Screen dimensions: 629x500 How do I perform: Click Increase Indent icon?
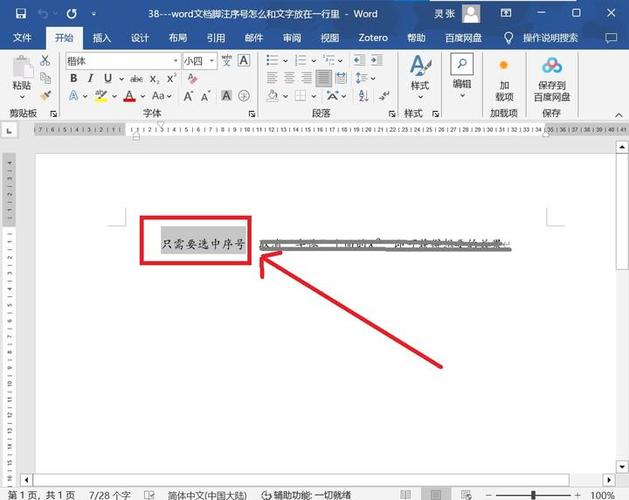(376, 61)
